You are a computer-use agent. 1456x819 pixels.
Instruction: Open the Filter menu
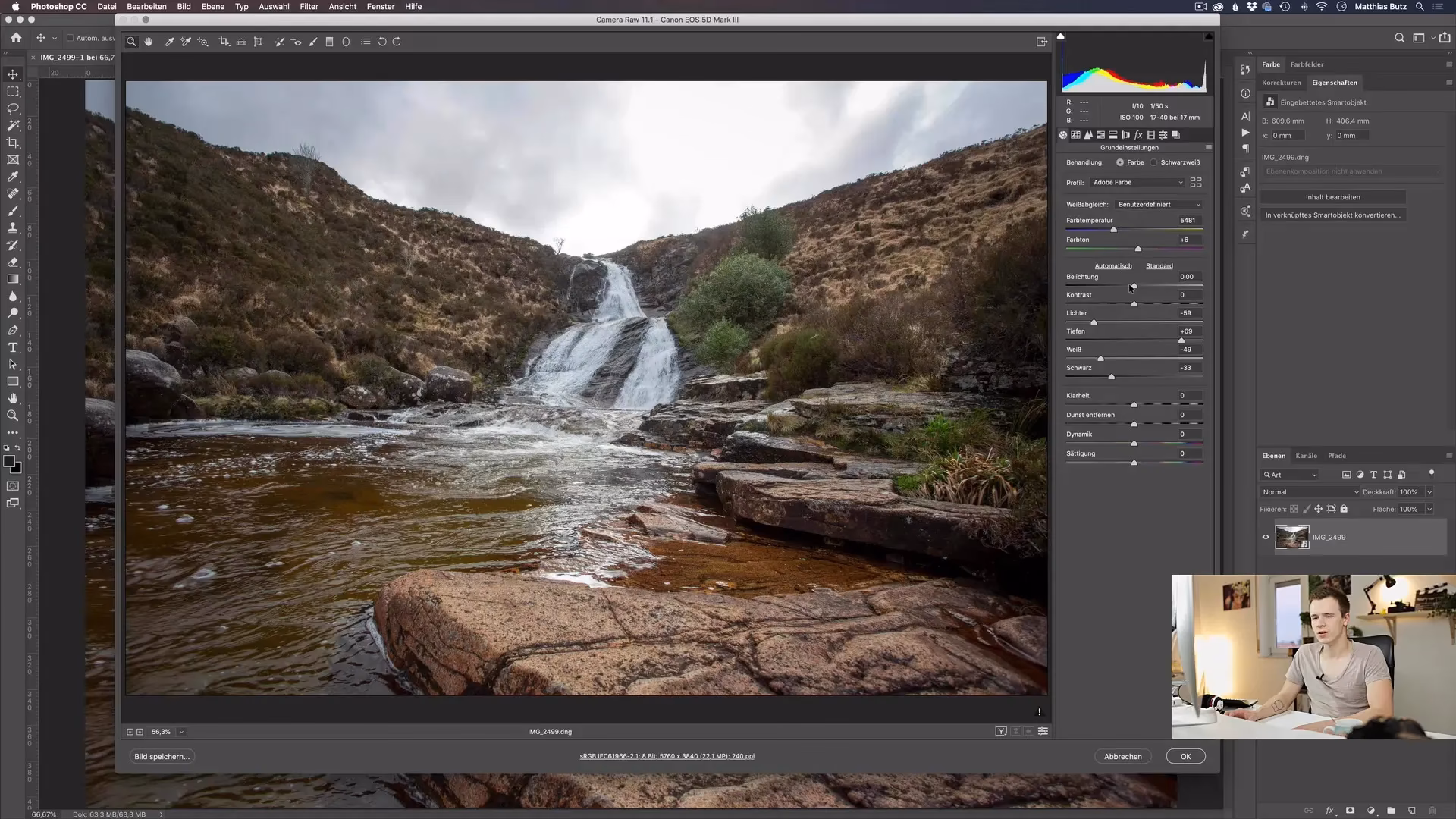tap(309, 6)
